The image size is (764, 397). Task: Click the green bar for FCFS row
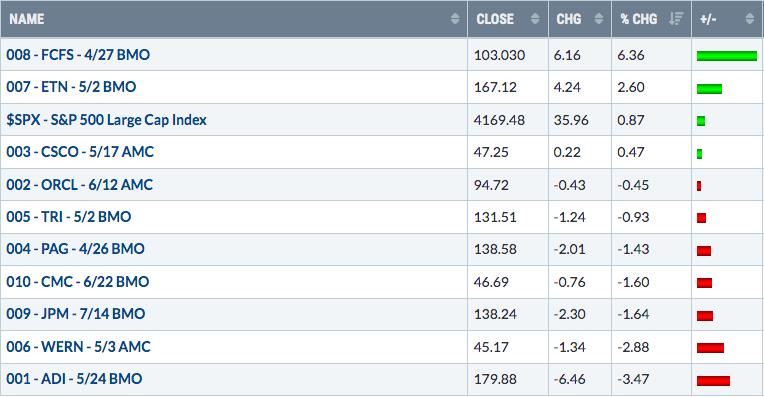tap(727, 56)
